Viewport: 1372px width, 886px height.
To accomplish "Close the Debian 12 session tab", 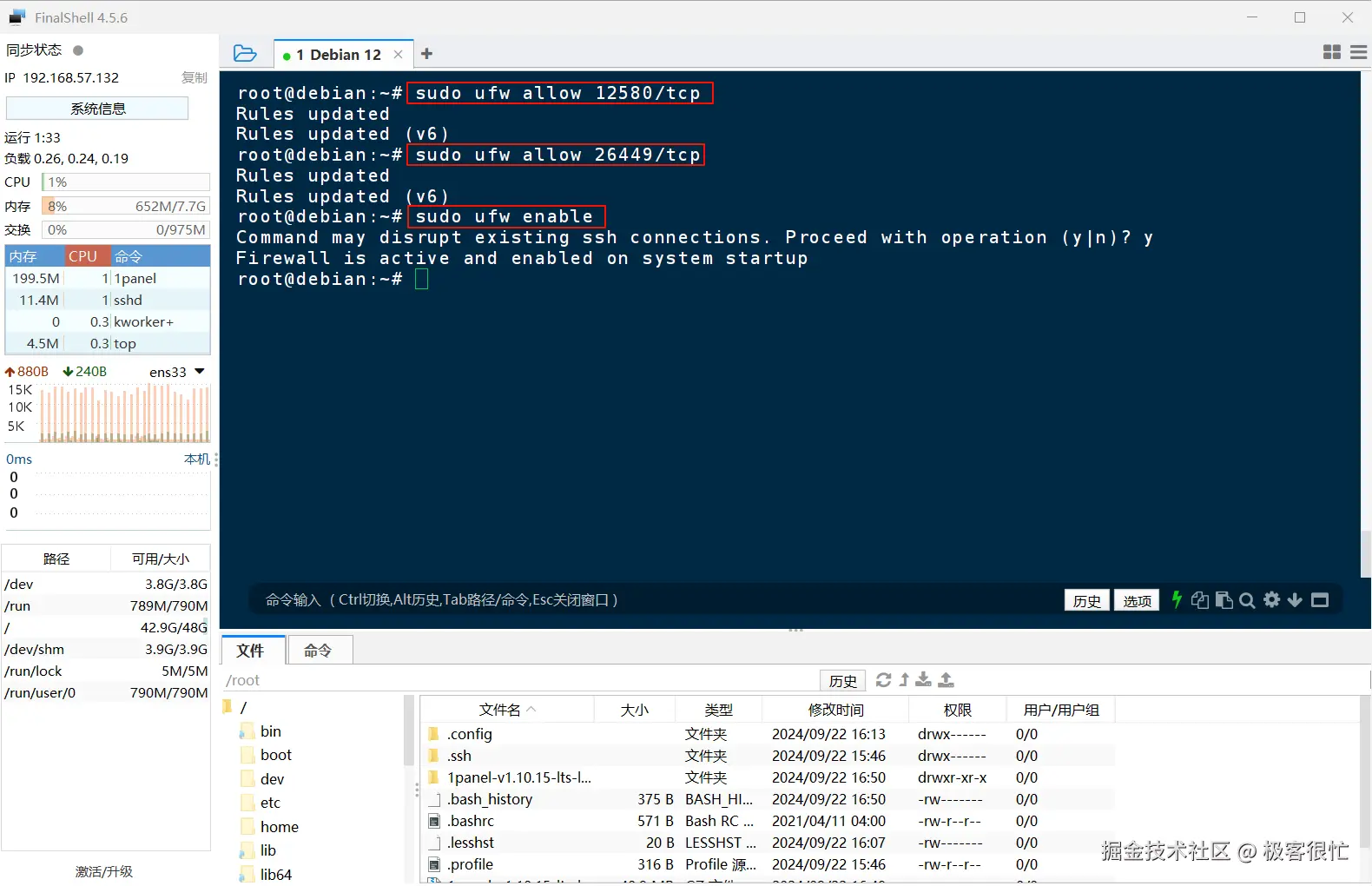I will 398,54.
